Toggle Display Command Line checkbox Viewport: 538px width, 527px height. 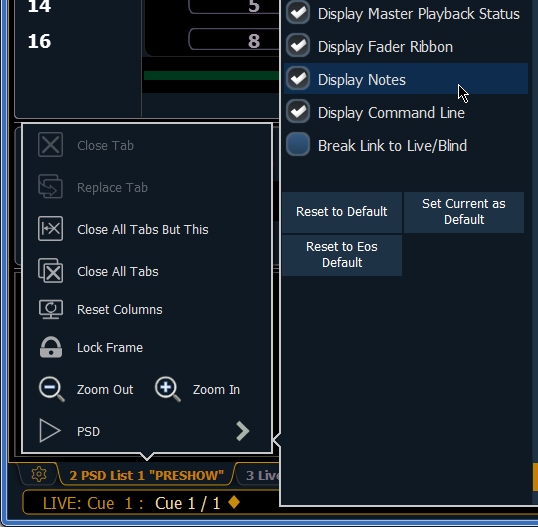point(298,112)
